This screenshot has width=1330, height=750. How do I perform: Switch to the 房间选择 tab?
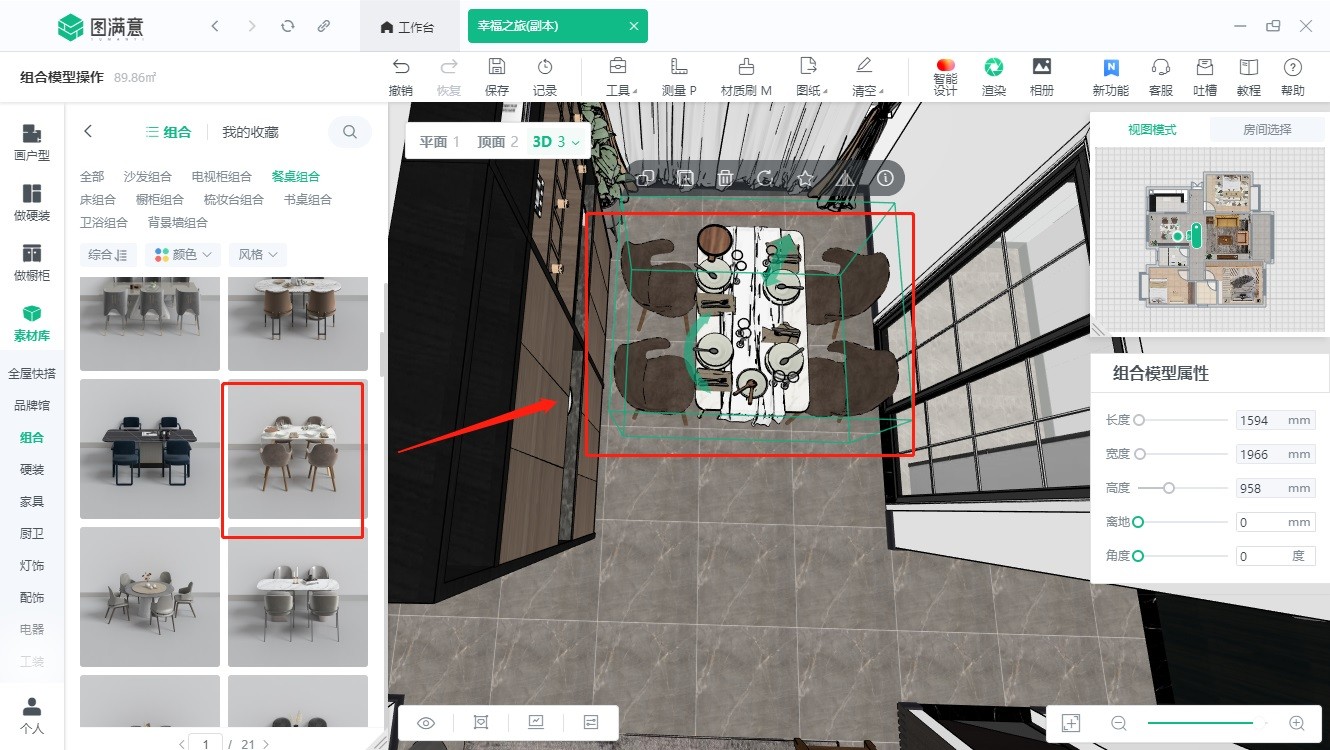pyautogui.click(x=1267, y=129)
